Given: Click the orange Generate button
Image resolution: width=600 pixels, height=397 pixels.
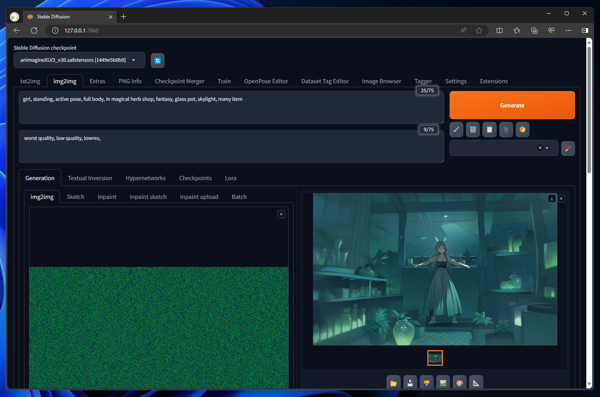Looking at the screenshot, I should pos(512,105).
